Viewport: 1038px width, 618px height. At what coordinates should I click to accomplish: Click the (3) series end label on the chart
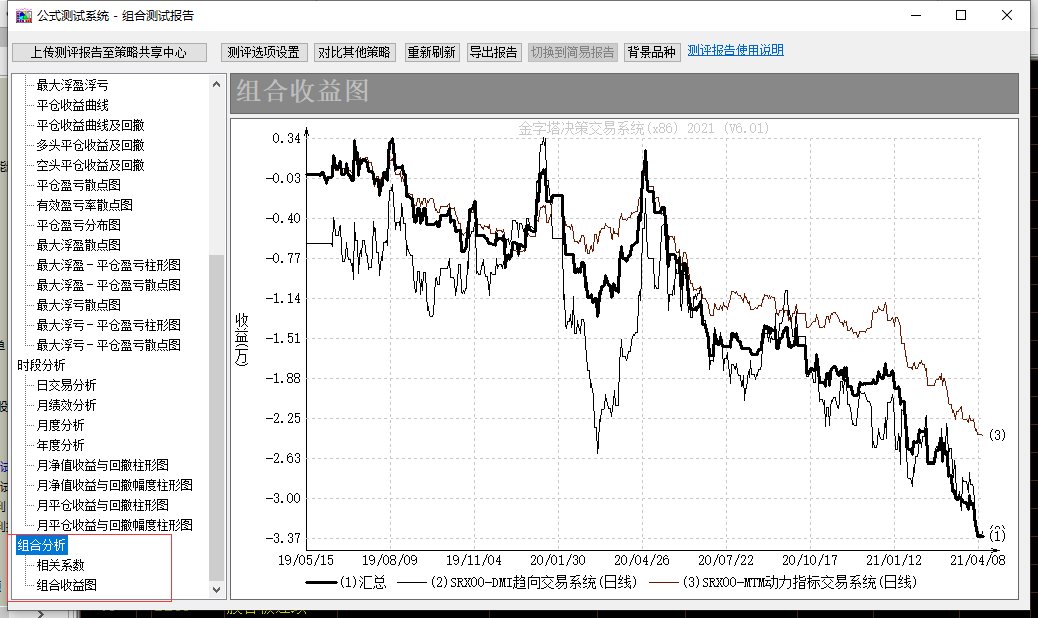click(x=997, y=435)
